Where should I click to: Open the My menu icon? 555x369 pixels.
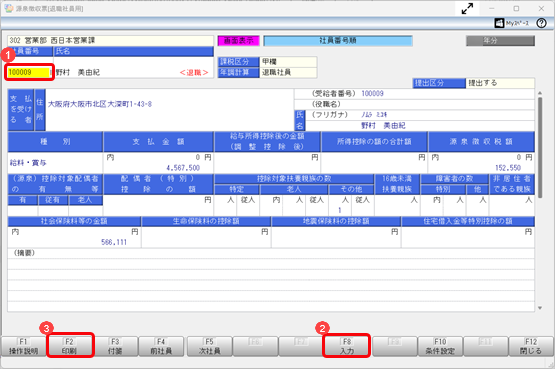tap(512, 23)
